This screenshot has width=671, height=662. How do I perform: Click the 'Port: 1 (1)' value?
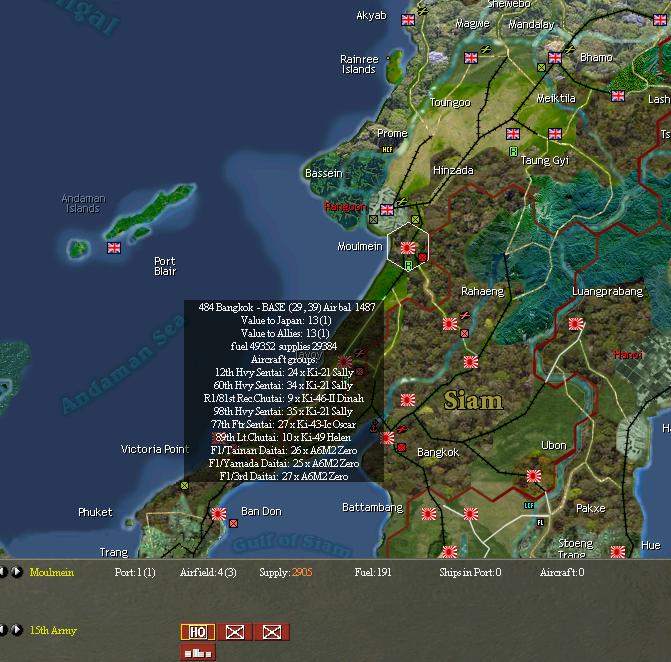135,572
